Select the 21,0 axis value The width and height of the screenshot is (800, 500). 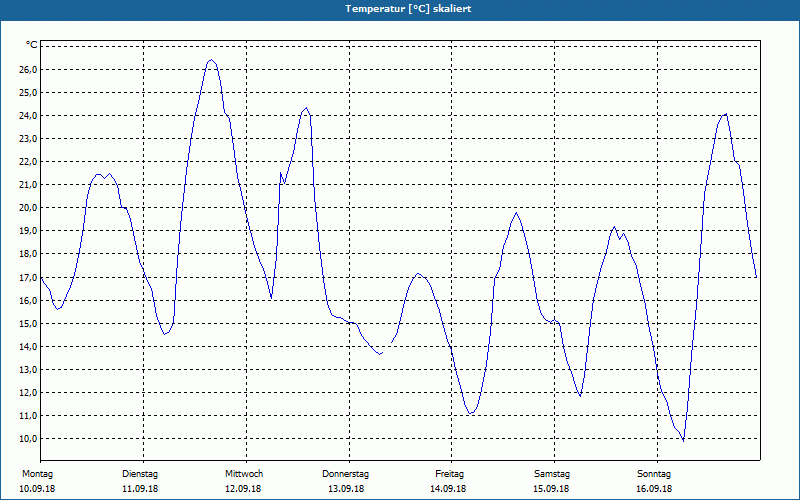[x=28, y=185]
